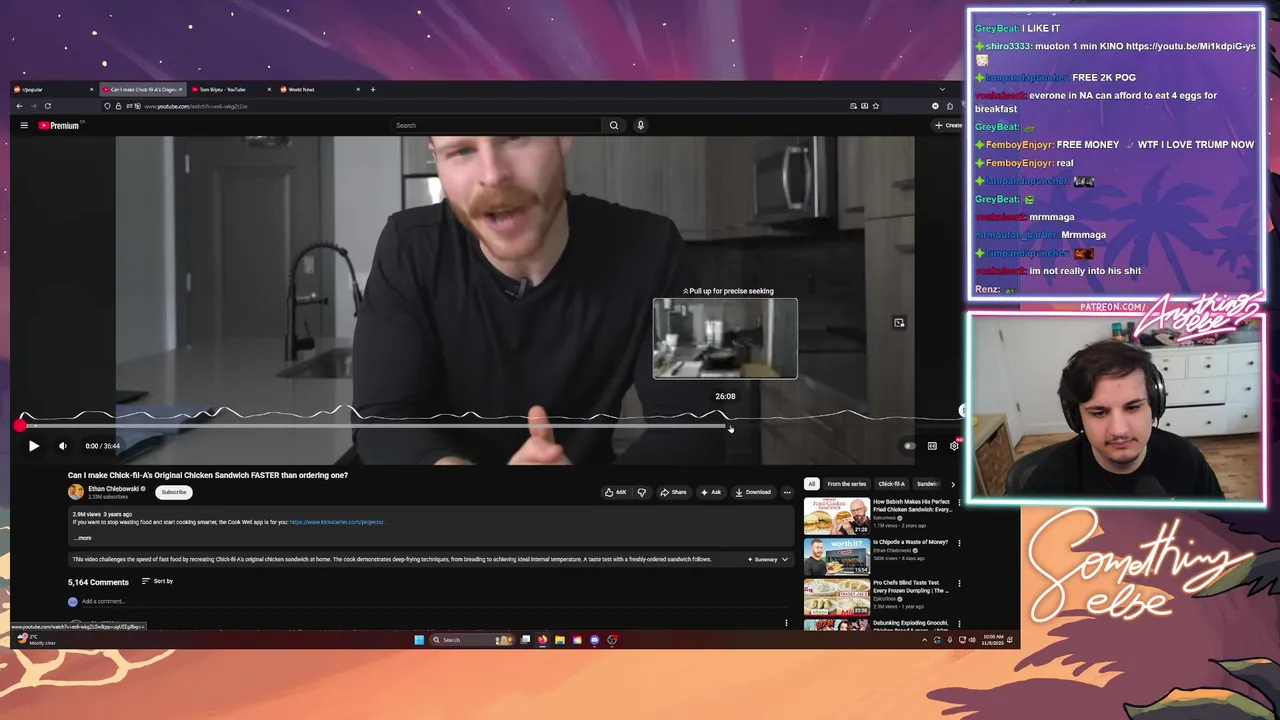Expand the AI Summary chevron

(x=784, y=560)
